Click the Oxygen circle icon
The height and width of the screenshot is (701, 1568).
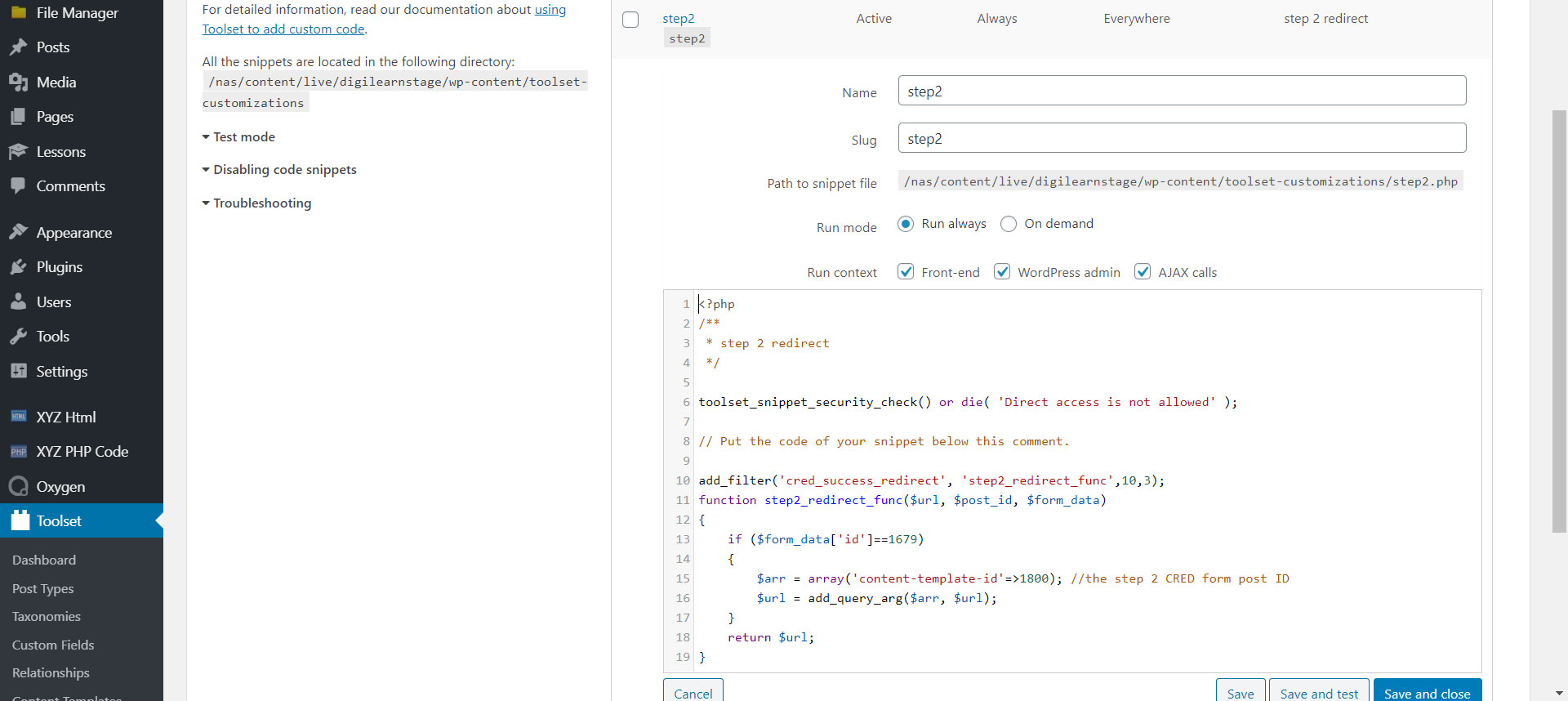(19, 487)
